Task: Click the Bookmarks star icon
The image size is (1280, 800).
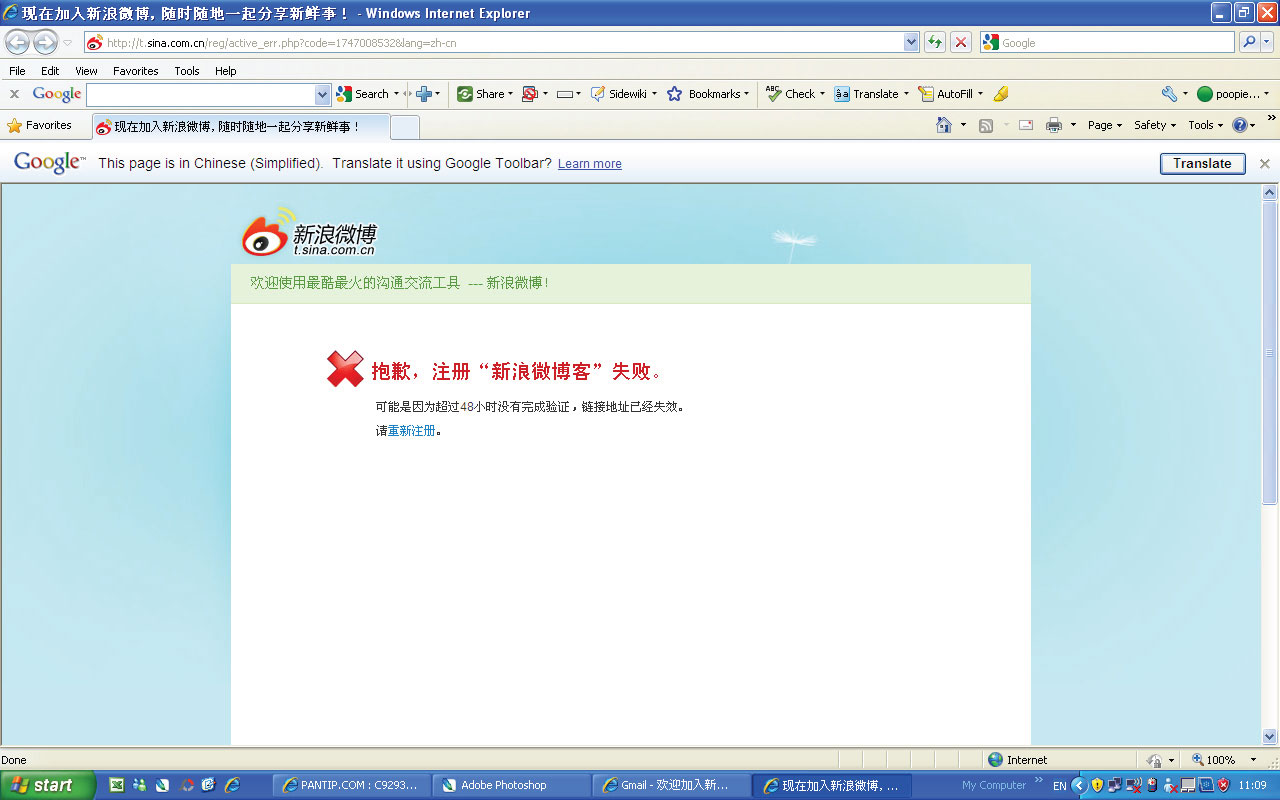Action: [x=675, y=94]
